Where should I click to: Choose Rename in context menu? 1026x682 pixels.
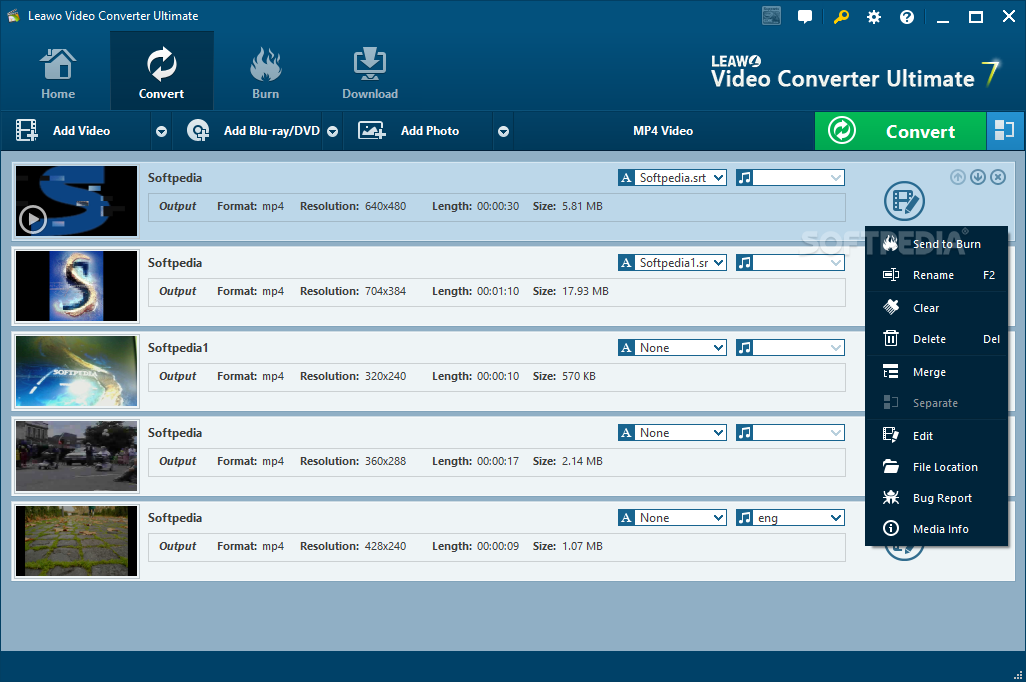936,276
